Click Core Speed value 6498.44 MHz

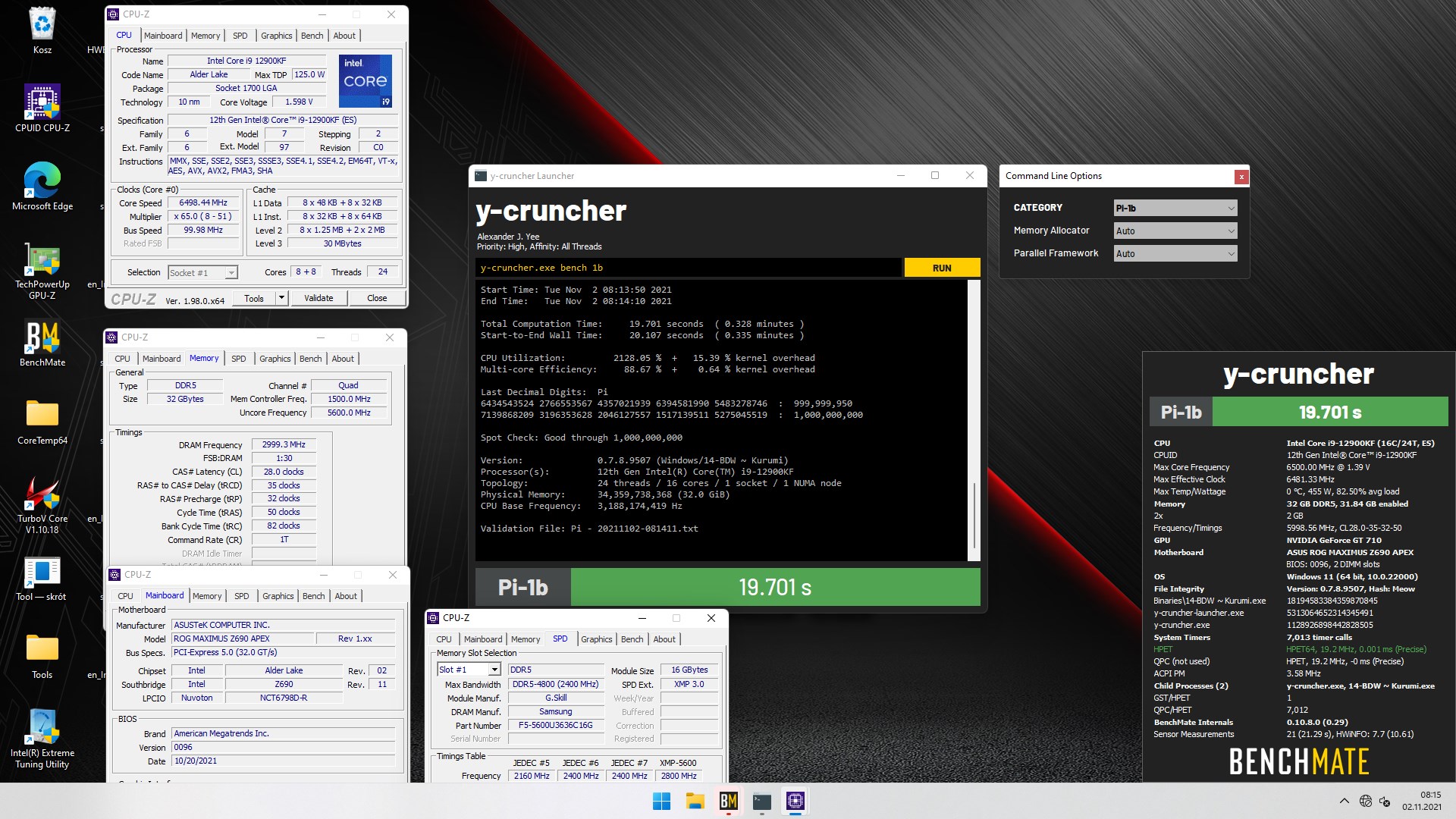pyautogui.click(x=203, y=202)
